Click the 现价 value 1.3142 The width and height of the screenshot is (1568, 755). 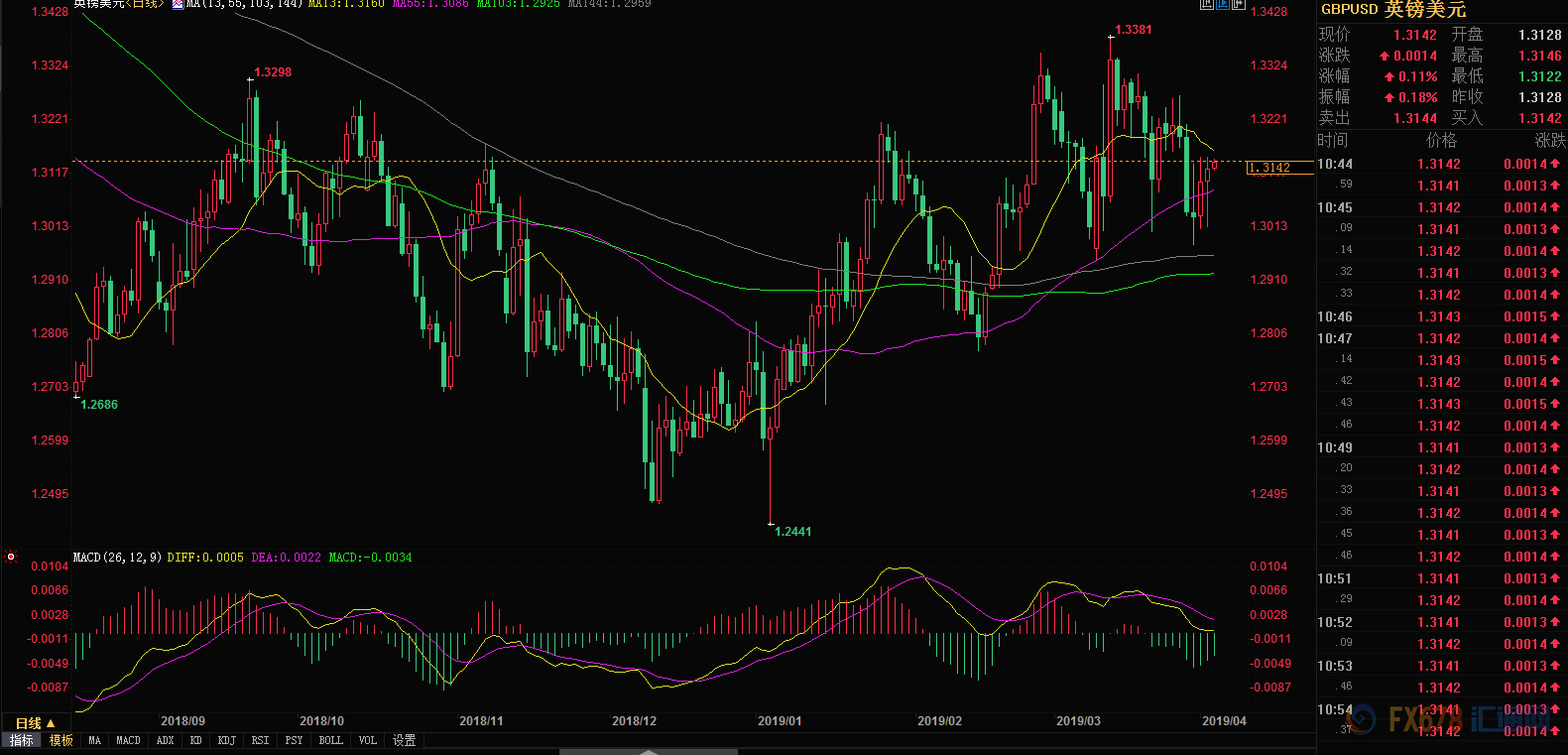[1414, 35]
